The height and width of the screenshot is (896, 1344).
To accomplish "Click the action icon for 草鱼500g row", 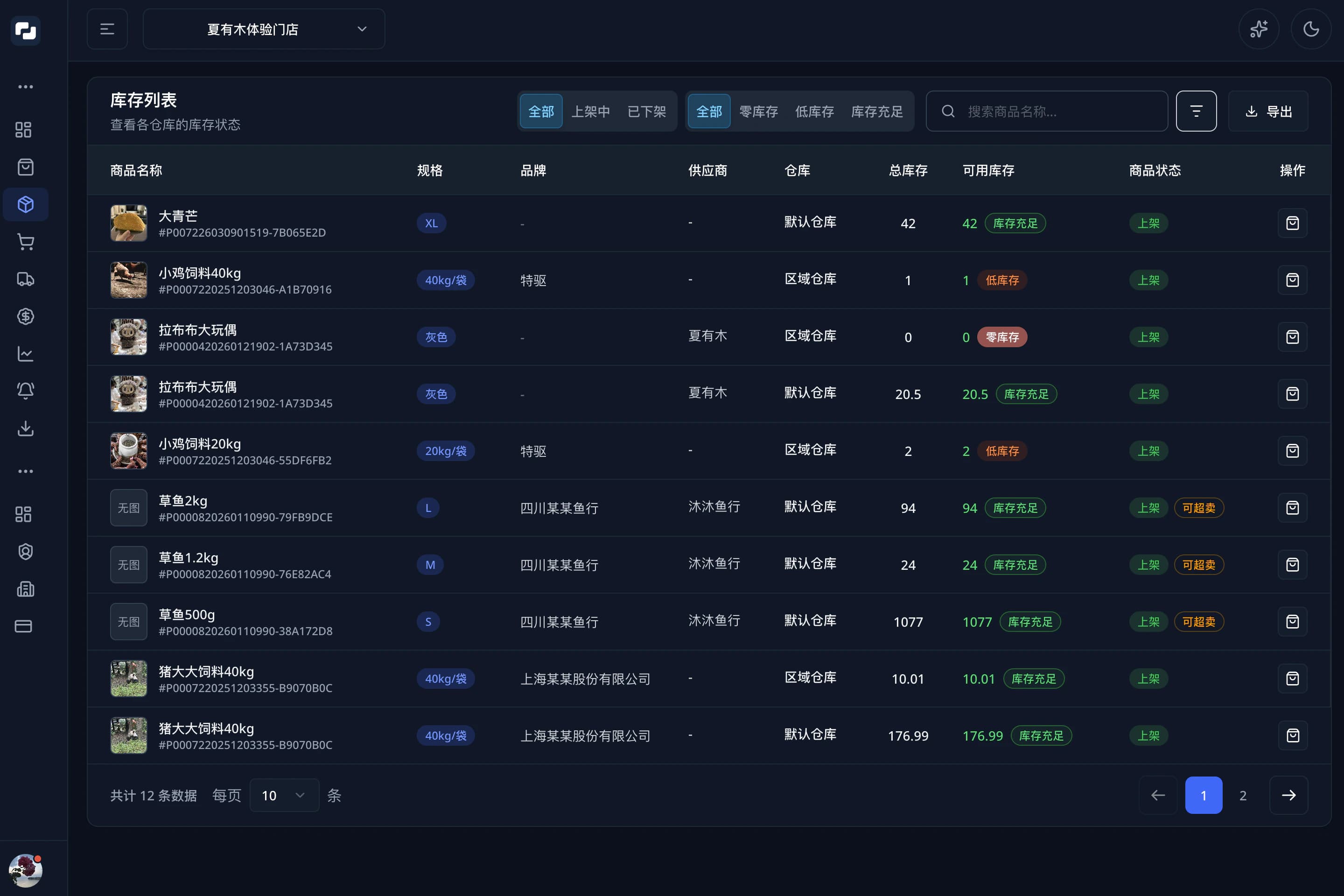I will [x=1292, y=622].
